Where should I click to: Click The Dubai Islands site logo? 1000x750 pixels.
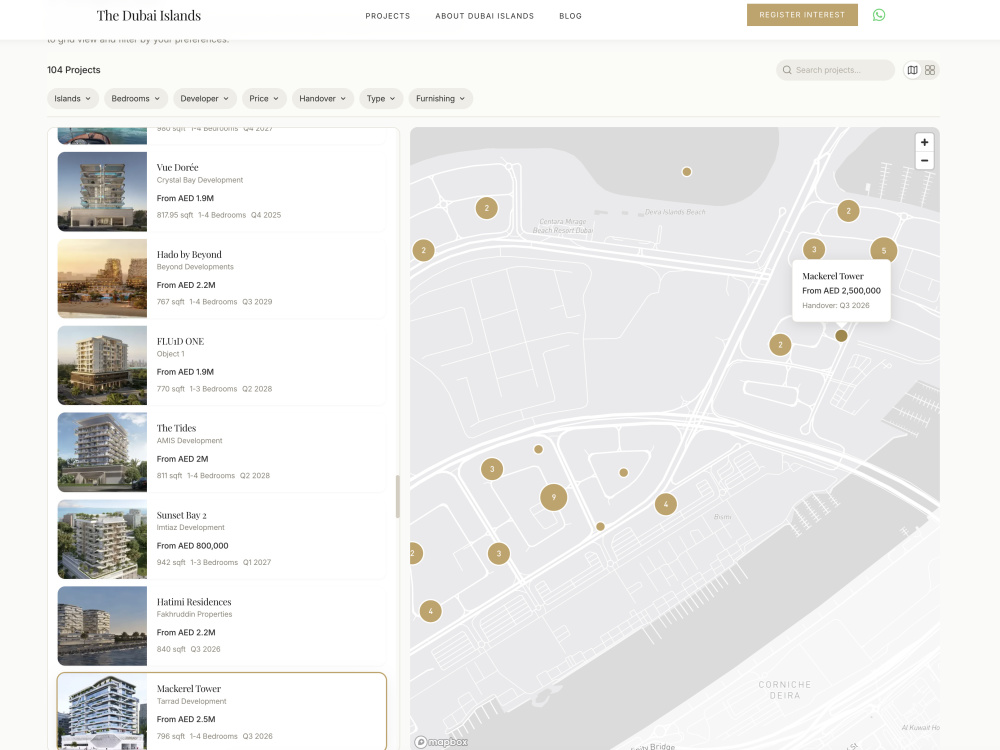click(x=149, y=15)
